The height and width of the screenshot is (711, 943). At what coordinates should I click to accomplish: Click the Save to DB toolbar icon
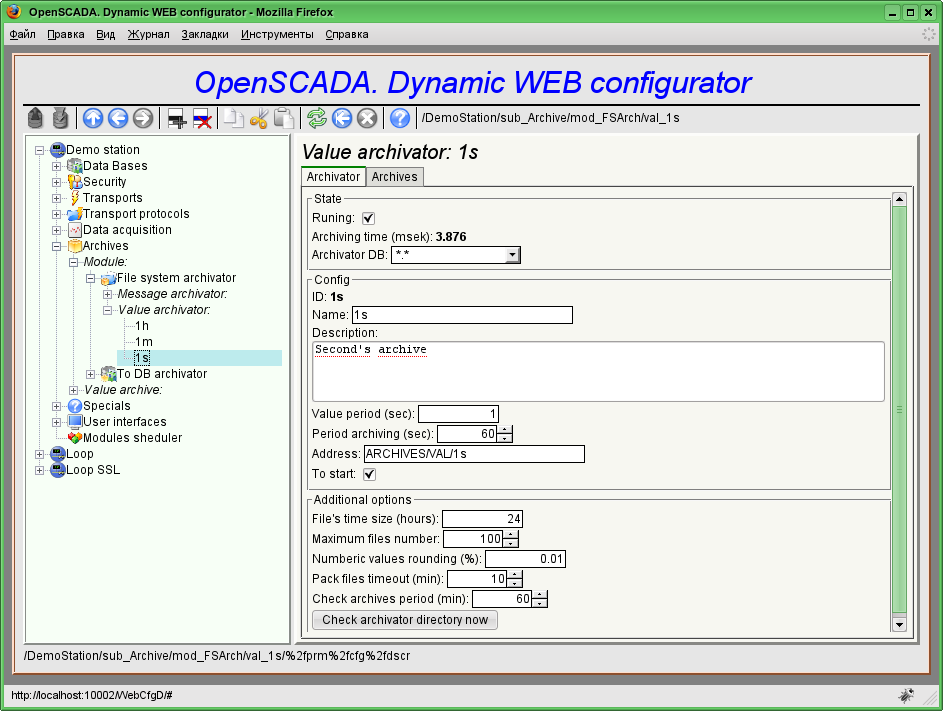[x=60, y=118]
